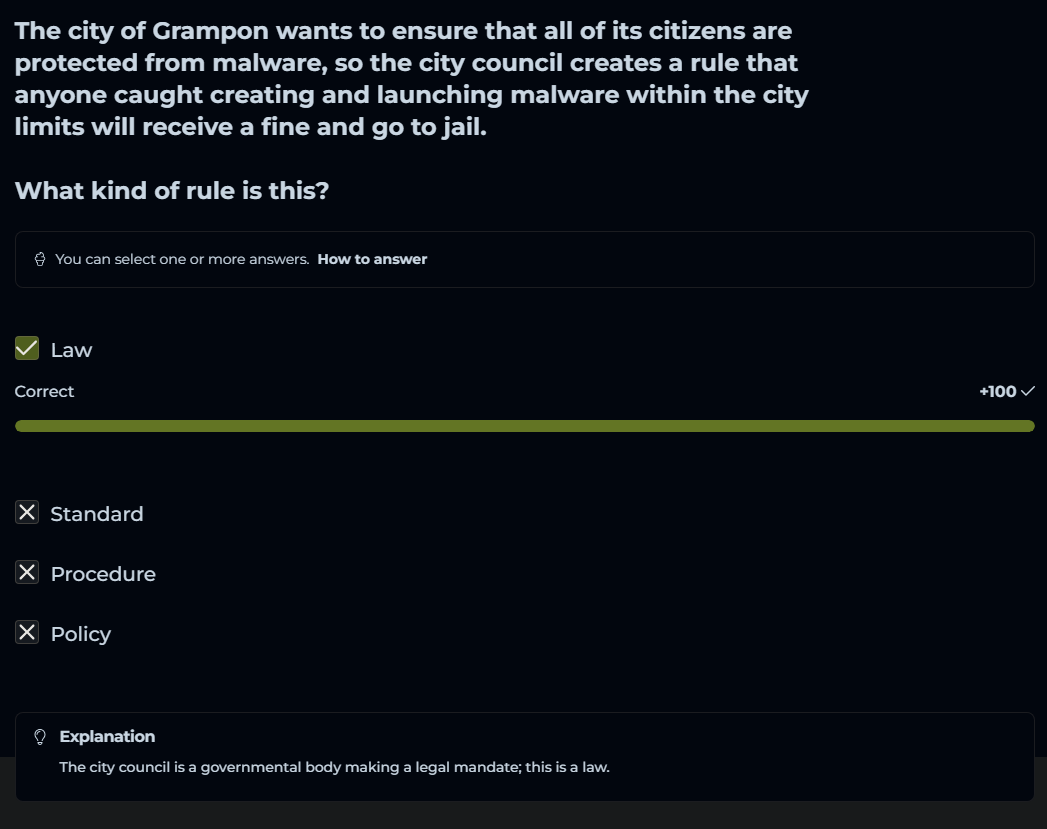Check the Standard answer box

(27, 513)
